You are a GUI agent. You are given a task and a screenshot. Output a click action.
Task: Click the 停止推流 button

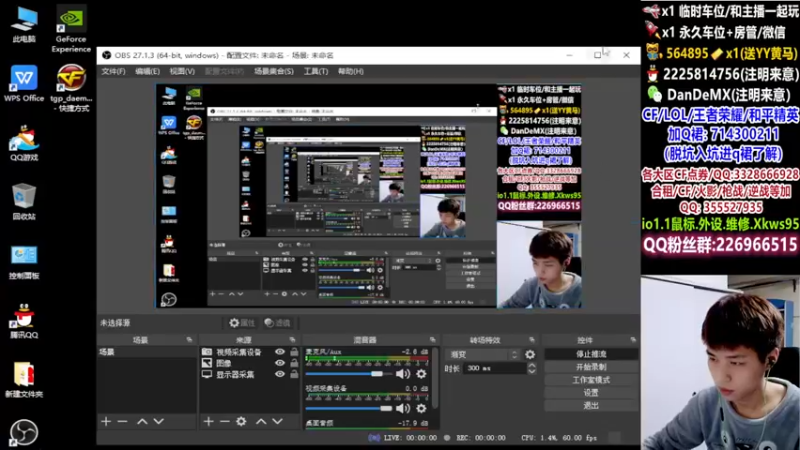point(591,354)
